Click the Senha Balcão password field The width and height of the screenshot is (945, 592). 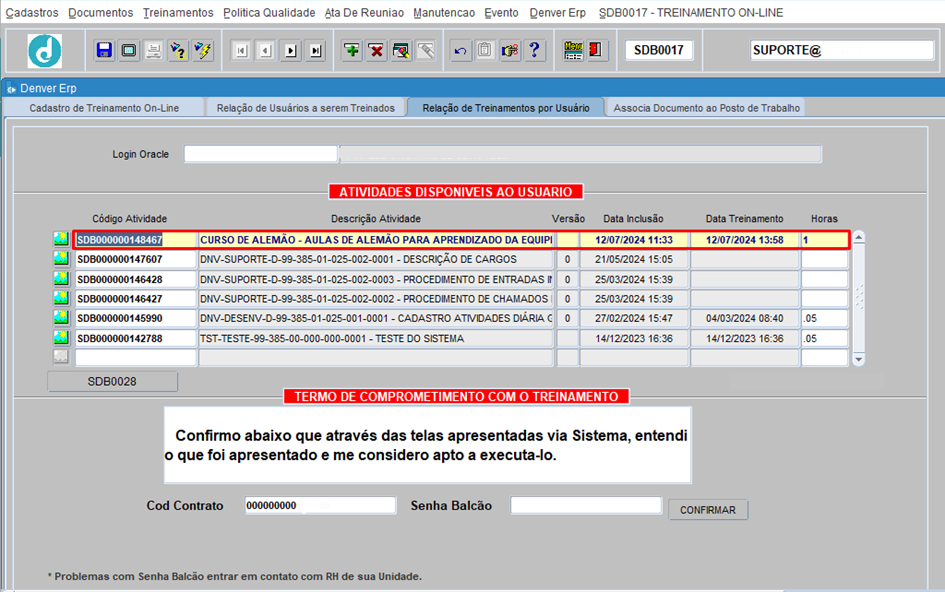(586, 505)
